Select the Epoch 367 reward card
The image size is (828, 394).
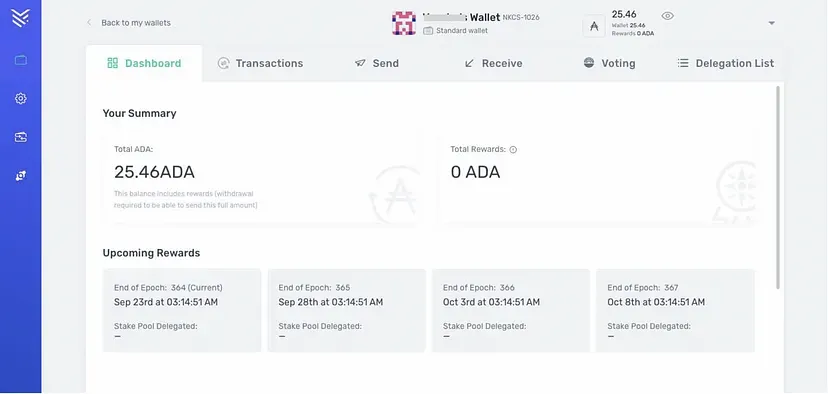click(675, 310)
